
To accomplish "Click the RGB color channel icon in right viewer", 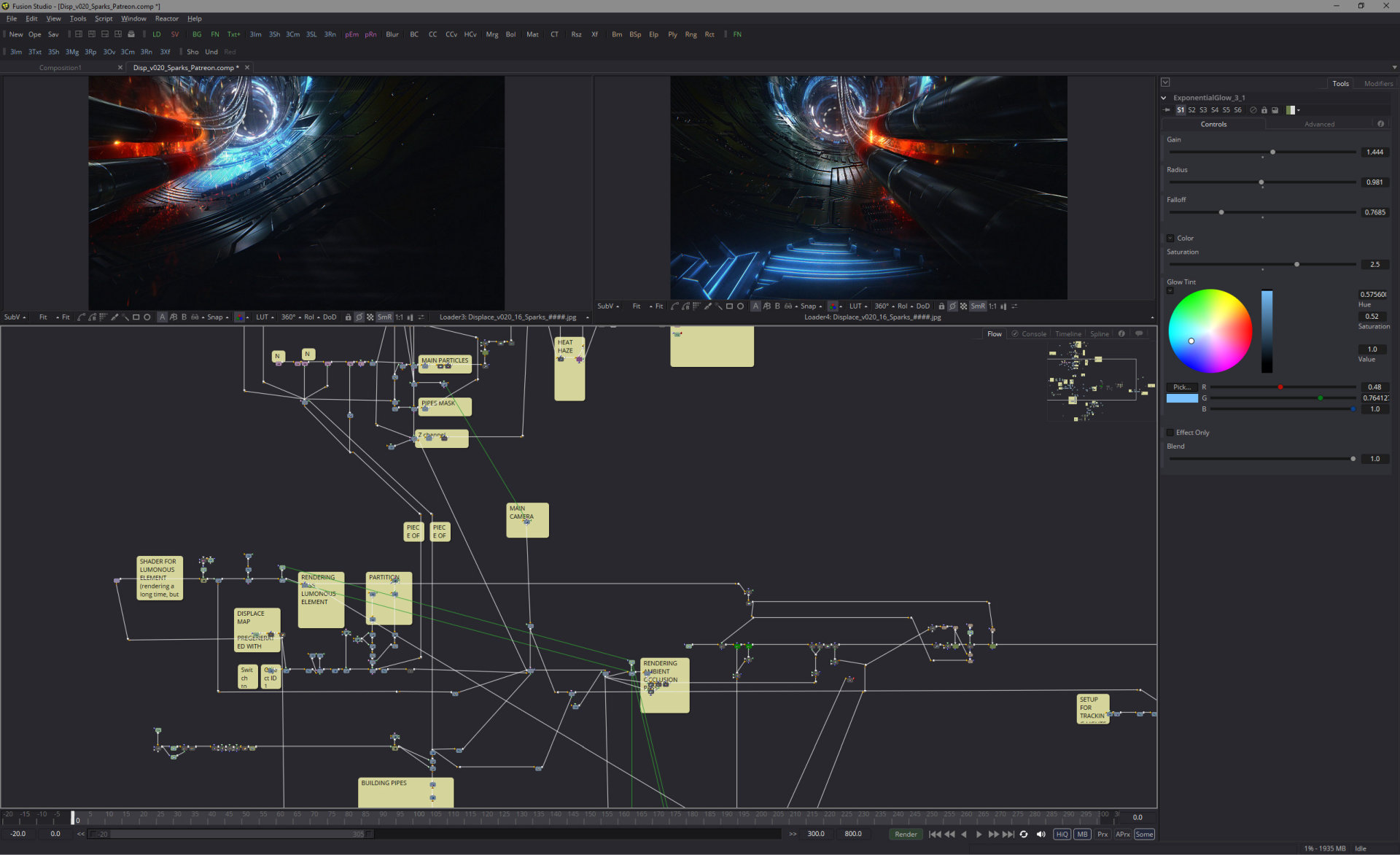I will click(x=833, y=306).
